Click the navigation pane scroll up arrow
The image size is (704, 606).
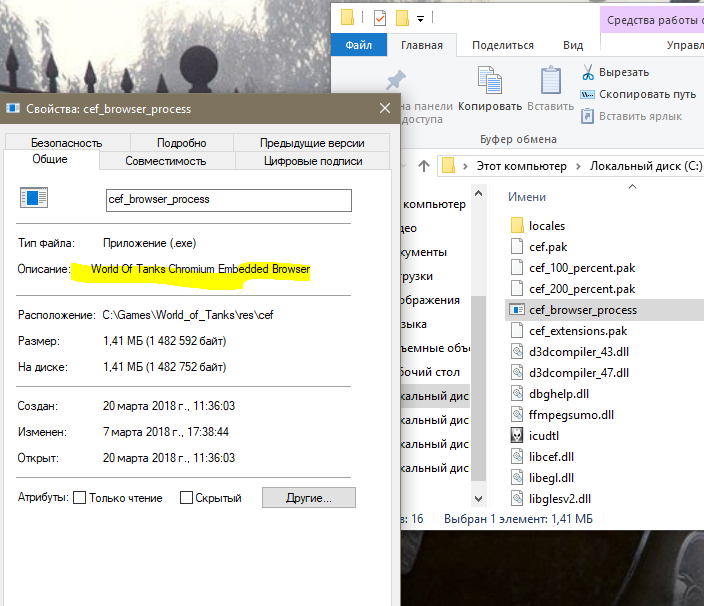tap(479, 193)
